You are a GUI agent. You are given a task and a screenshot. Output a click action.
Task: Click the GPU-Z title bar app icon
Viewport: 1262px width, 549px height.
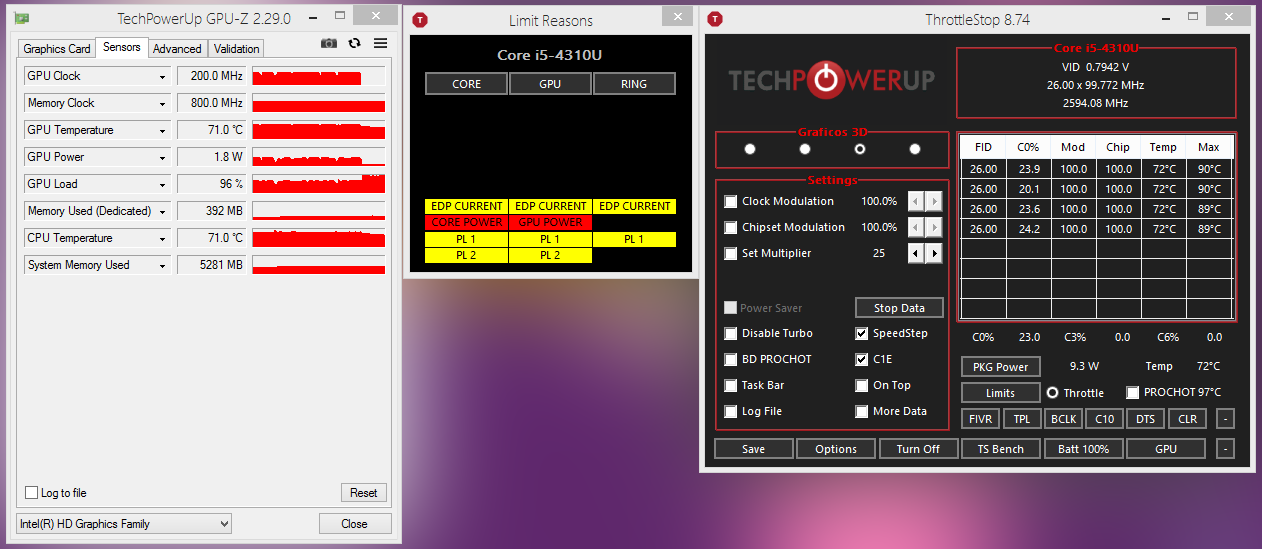point(22,18)
